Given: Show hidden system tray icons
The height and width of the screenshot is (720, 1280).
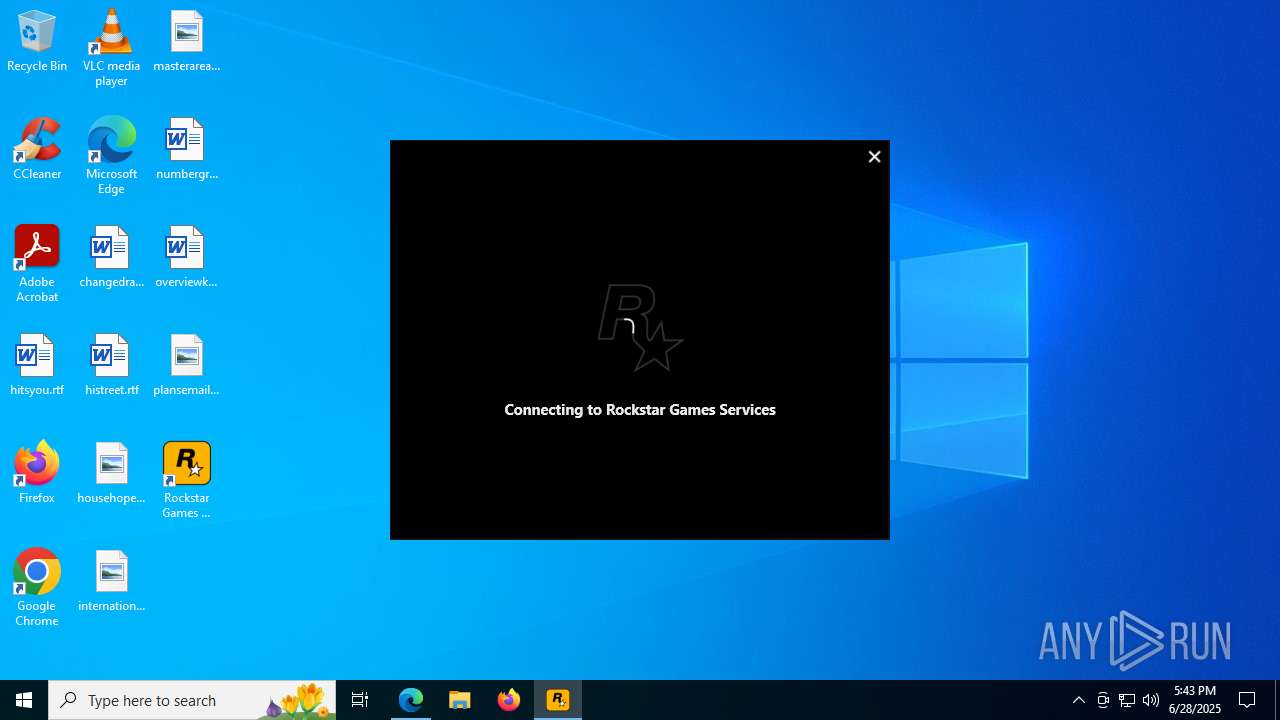Looking at the screenshot, I should [x=1078, y=700].
